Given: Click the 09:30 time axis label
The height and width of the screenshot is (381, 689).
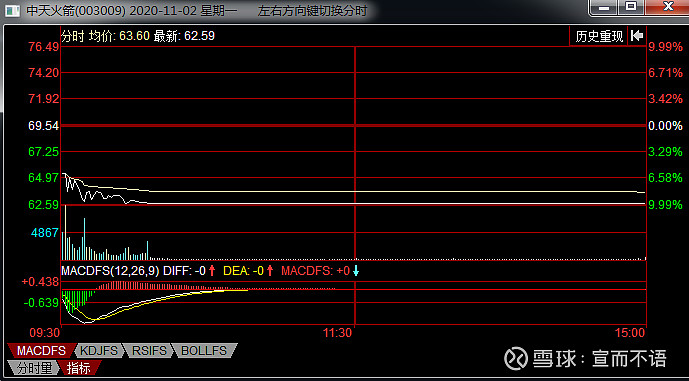Looking at the screenshot, I should click(x=44, y=333).
